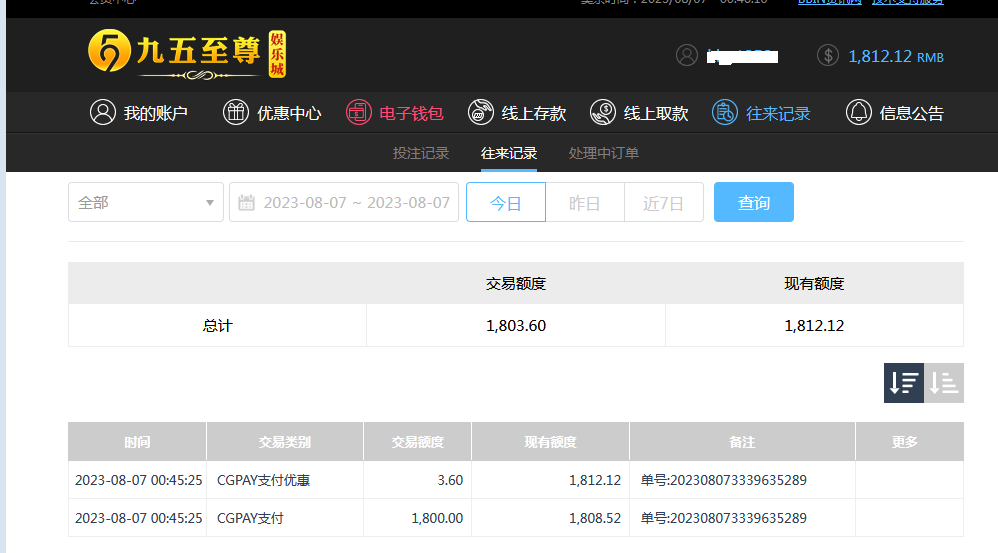Click the 线上取款 withdrawal icon
This screenshot has width=998, height=553.
[x=603, y=113]
